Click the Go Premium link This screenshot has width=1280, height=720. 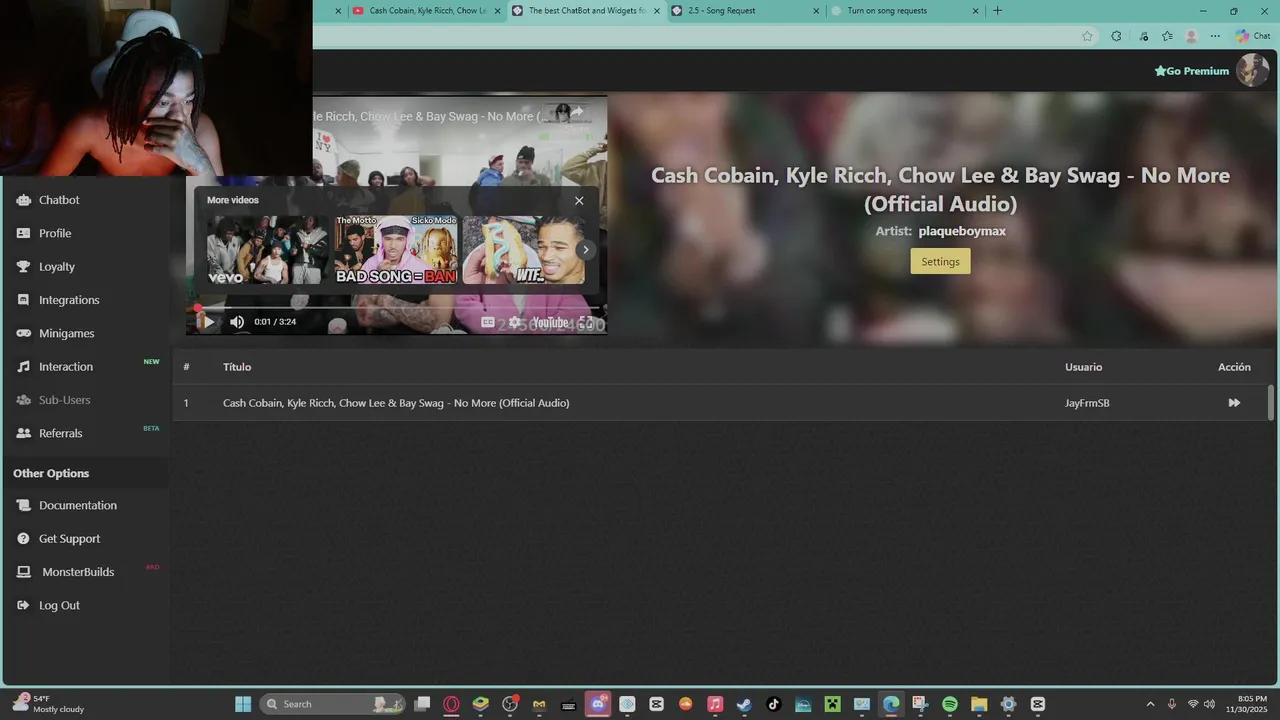click(1192, 71)
